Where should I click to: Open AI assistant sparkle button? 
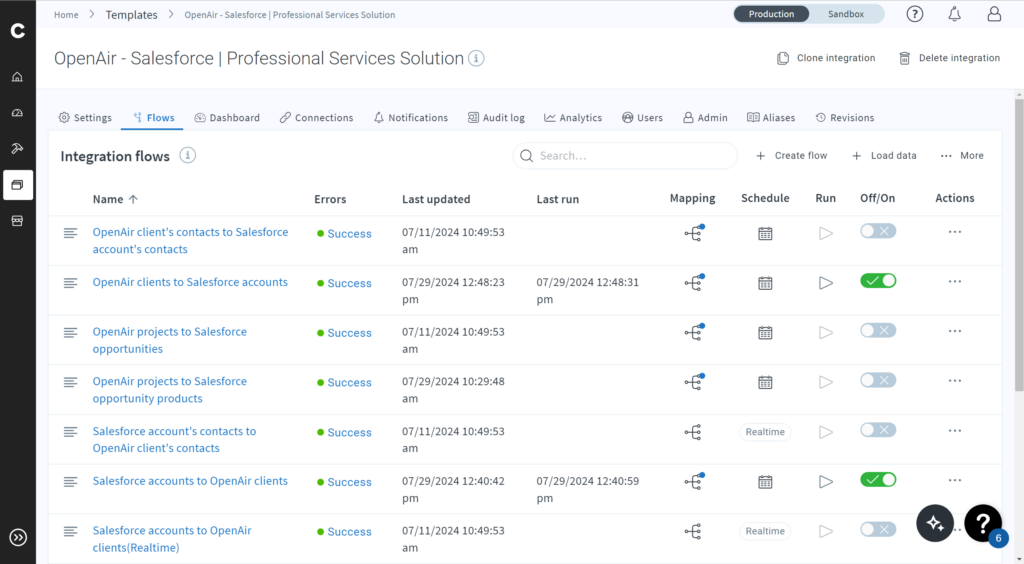(935, 523)
